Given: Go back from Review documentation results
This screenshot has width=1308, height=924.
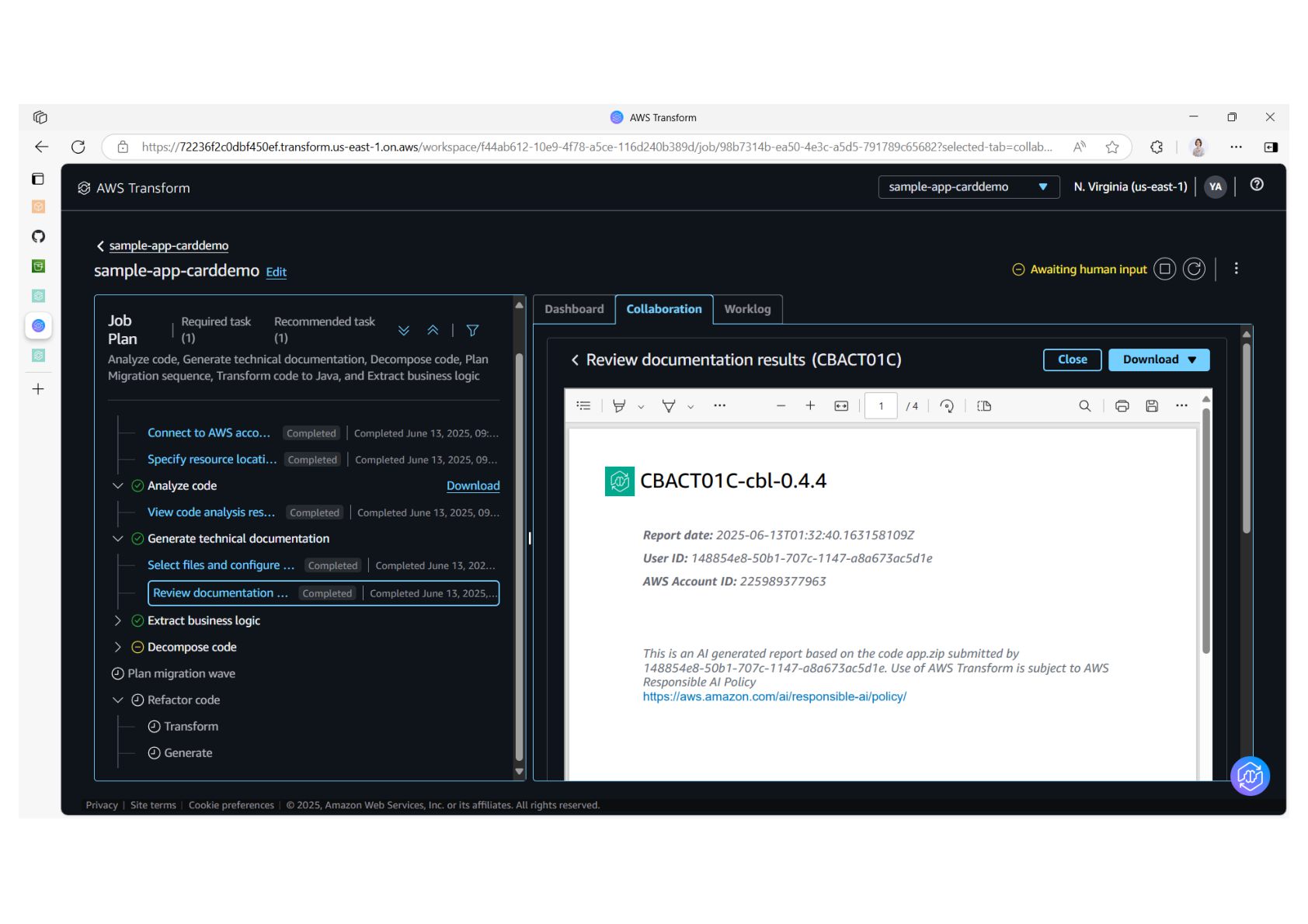Looking at the screenshot, I should point(575,360).
